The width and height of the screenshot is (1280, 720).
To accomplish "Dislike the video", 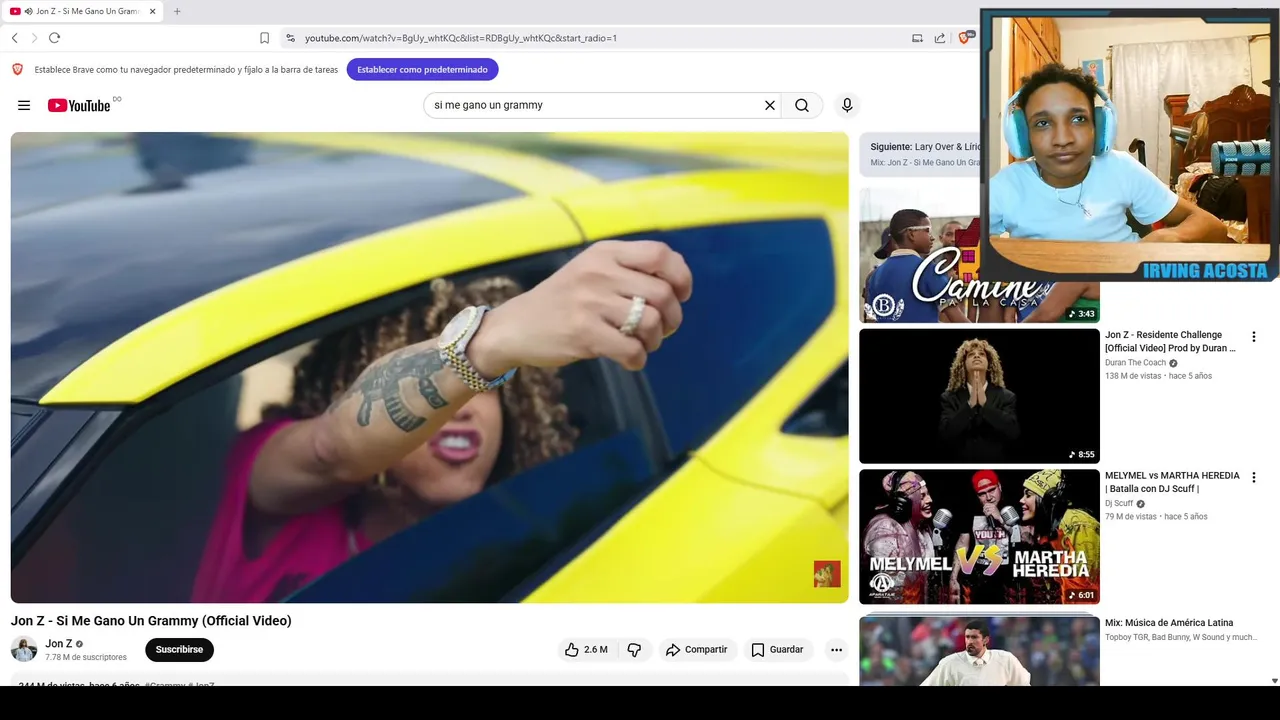I will pyautogui.click(x=634, y=650).
